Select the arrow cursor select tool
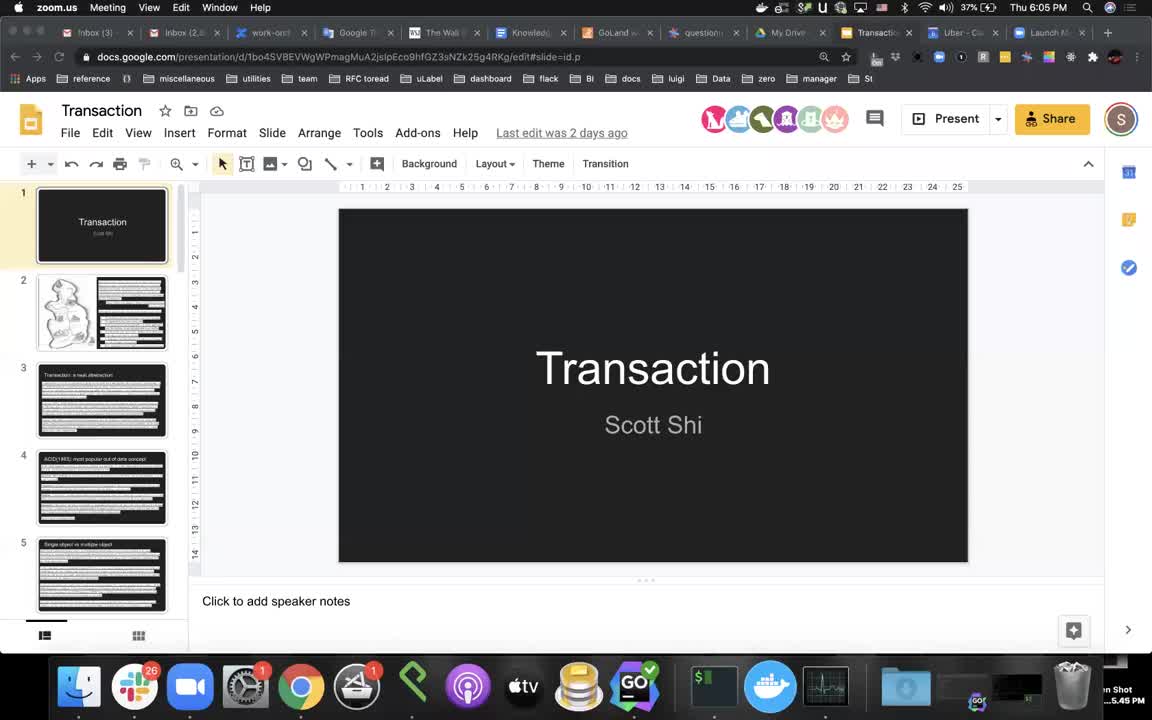The image size is (1152, 720). pos(223,164)
